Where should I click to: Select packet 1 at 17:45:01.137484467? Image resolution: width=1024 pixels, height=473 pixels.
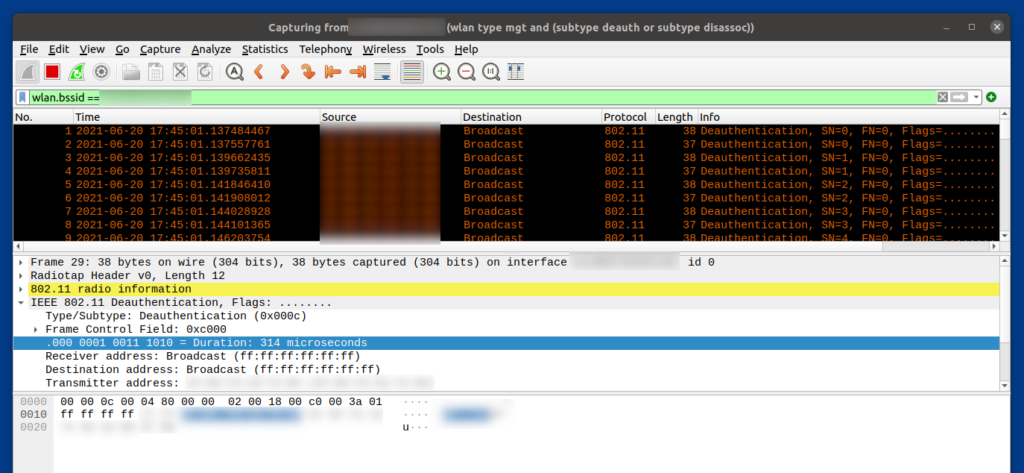[506, 131]
